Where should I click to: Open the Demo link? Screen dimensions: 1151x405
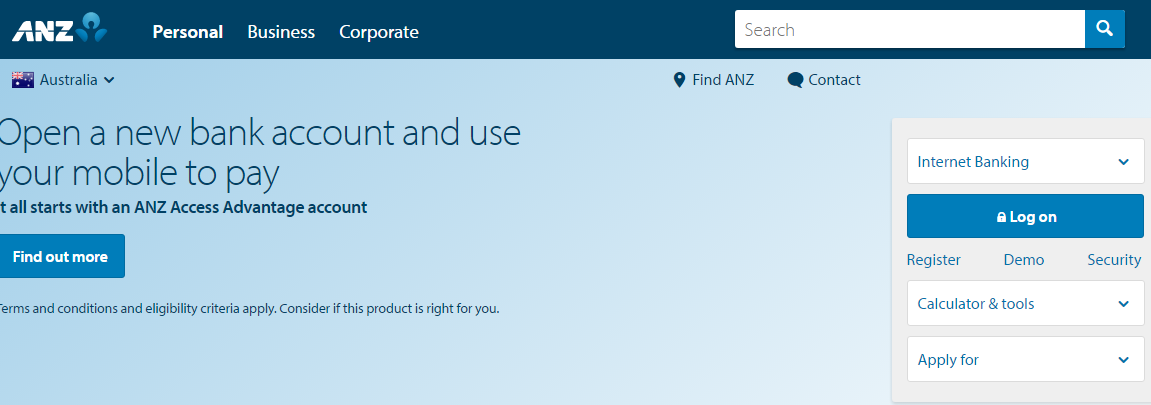point(1024,260)
